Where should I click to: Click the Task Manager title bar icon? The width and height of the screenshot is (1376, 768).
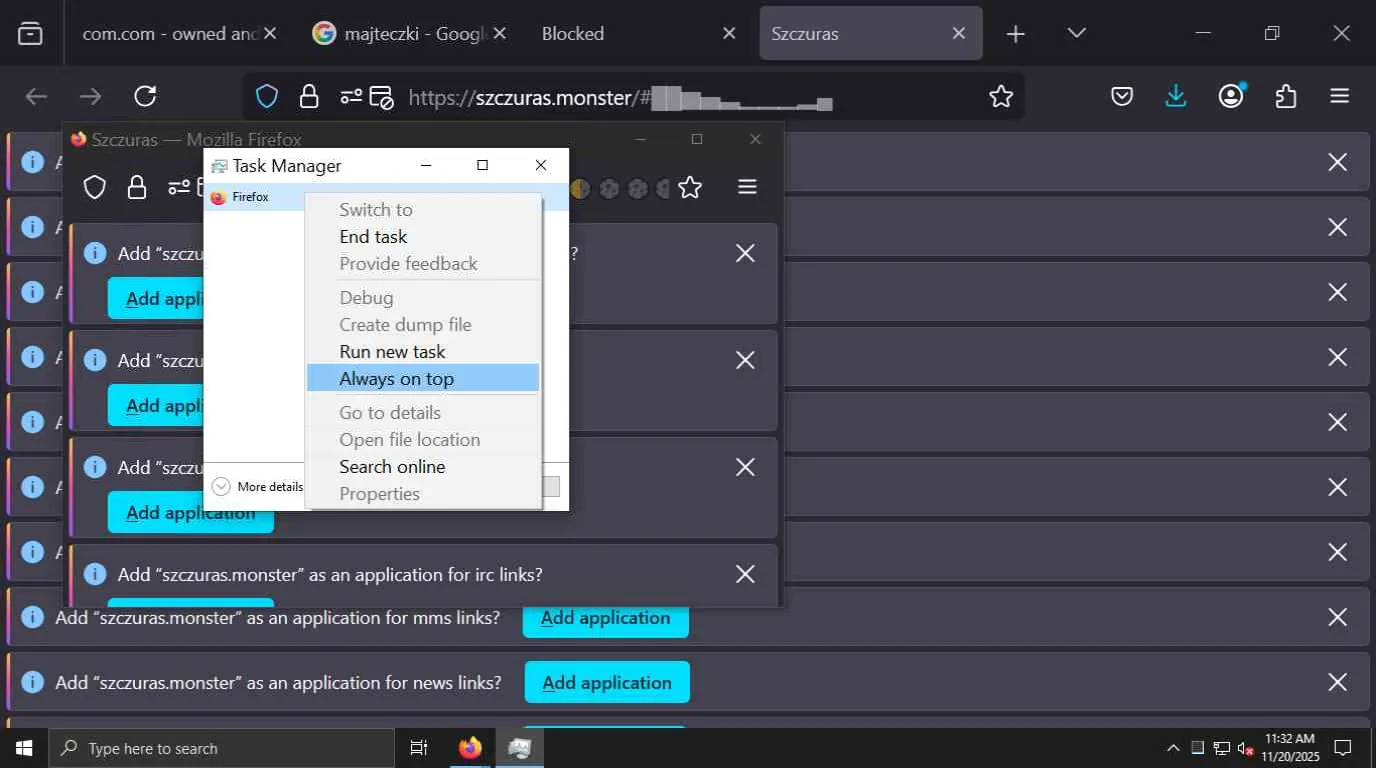coord(219,166)
